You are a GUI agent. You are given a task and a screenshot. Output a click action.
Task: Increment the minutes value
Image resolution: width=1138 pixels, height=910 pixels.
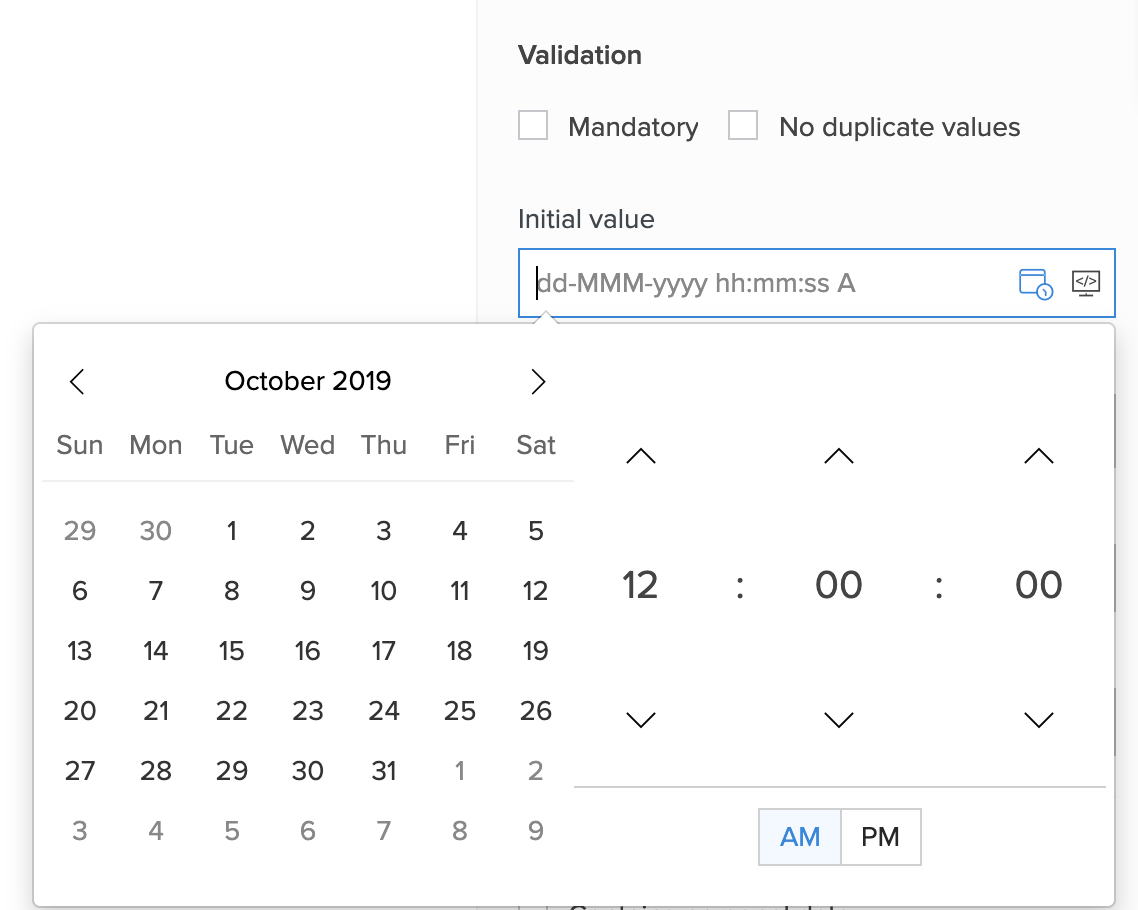pos(838,456)
